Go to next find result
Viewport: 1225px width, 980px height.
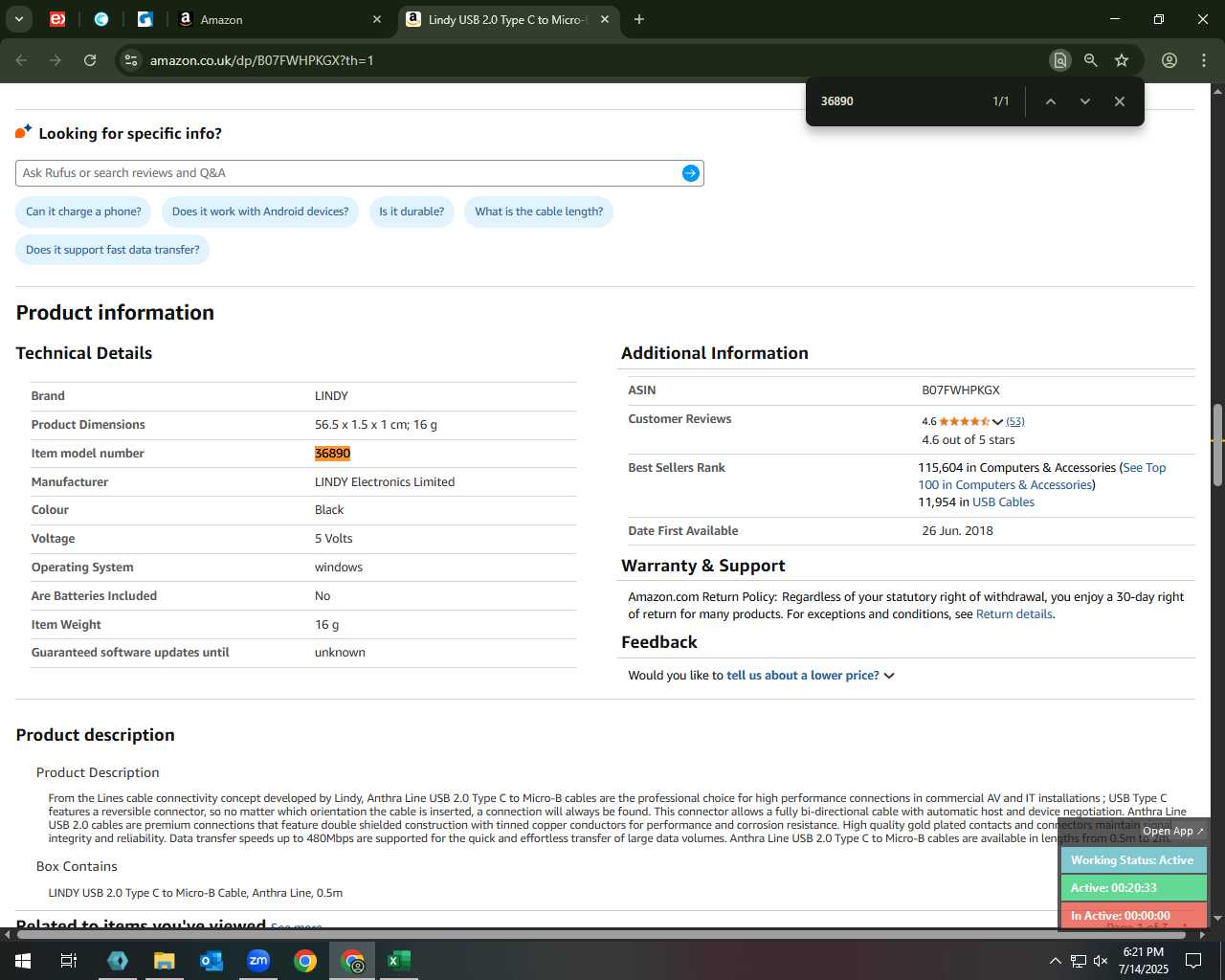1084,101
